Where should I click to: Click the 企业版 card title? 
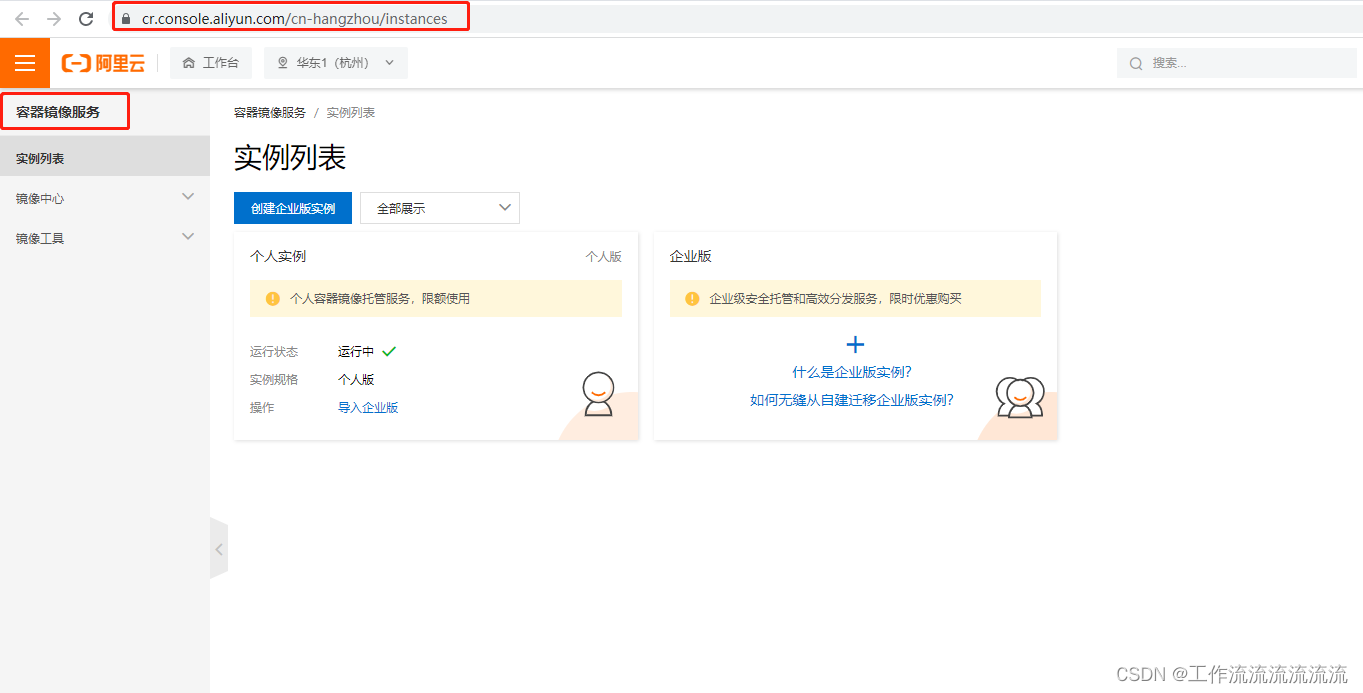pyautogui.click(x=690, y=256)
